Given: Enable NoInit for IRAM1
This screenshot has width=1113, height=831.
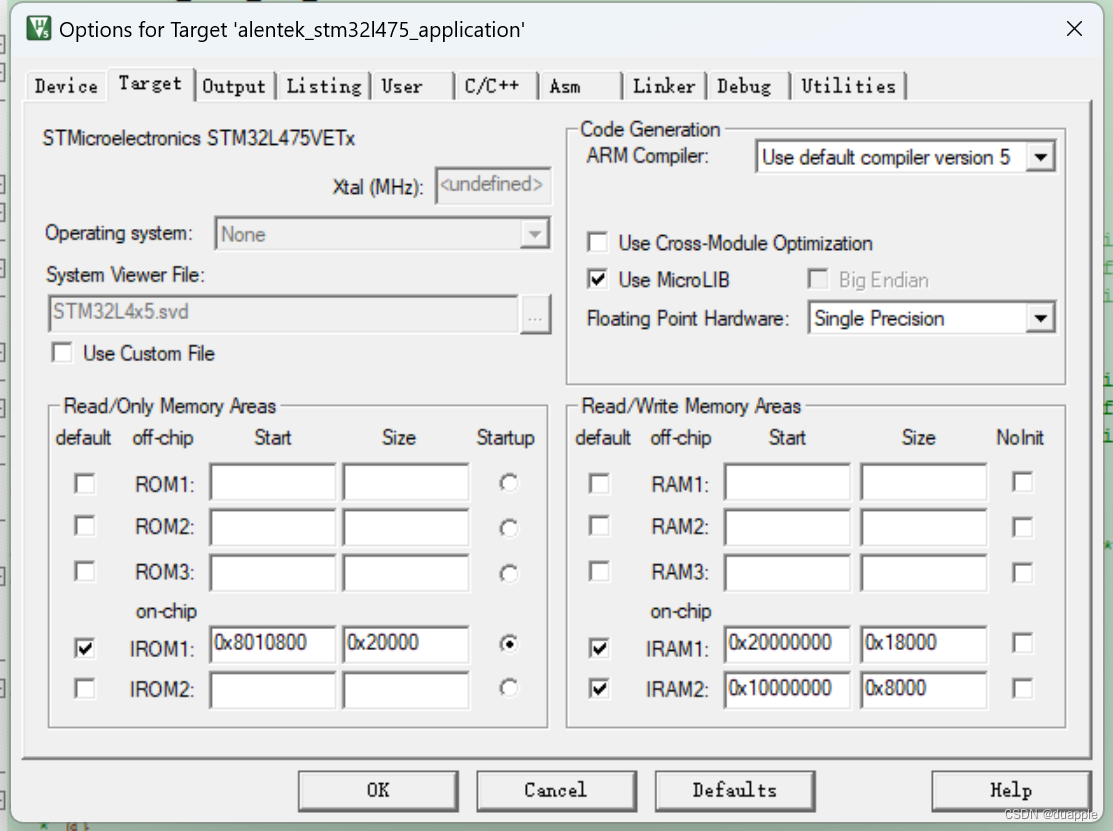Looking at the screenshot, I should (1022, 644).
